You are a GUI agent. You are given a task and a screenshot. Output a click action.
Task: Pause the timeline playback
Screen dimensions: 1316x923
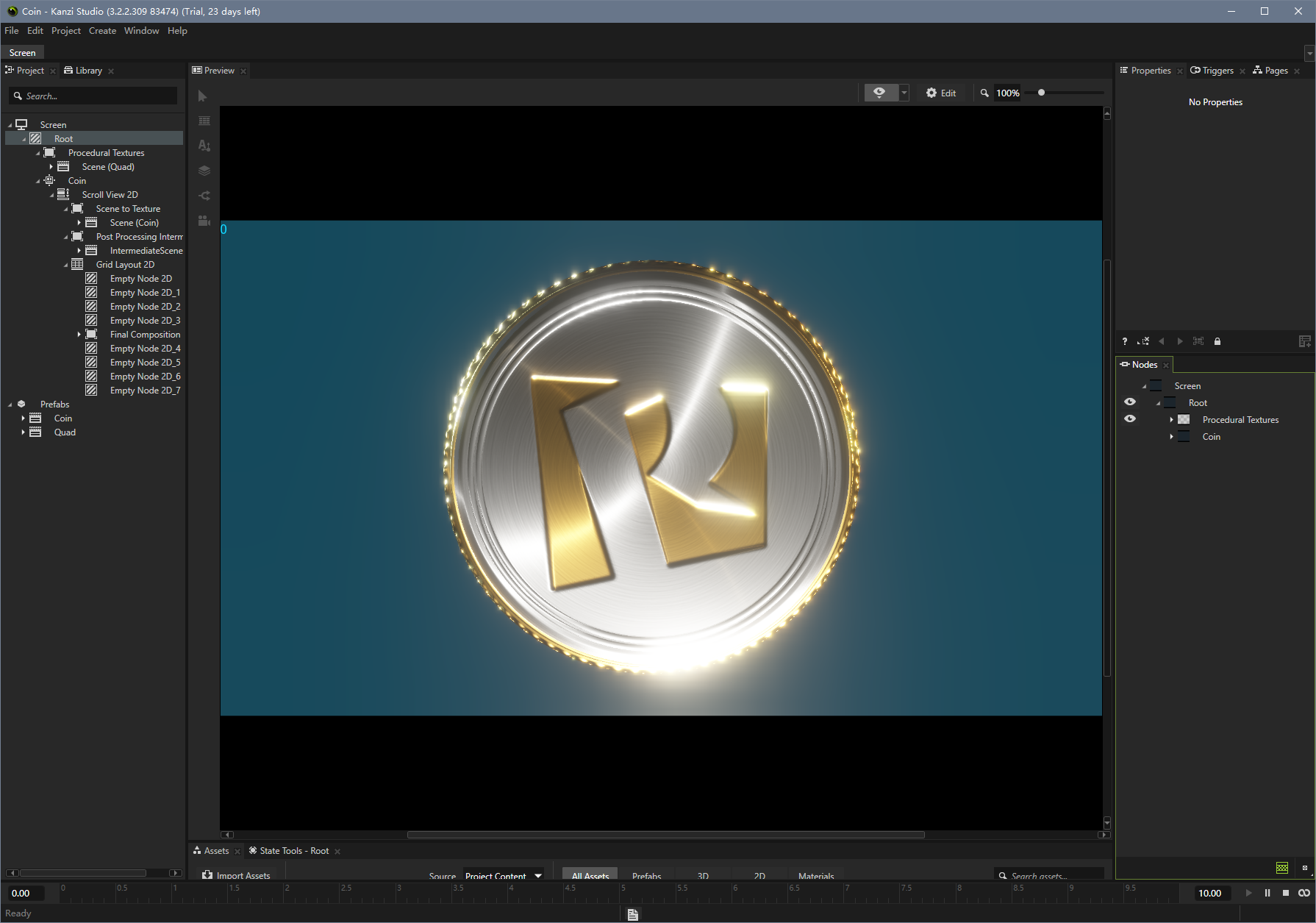pos(1267,893)
